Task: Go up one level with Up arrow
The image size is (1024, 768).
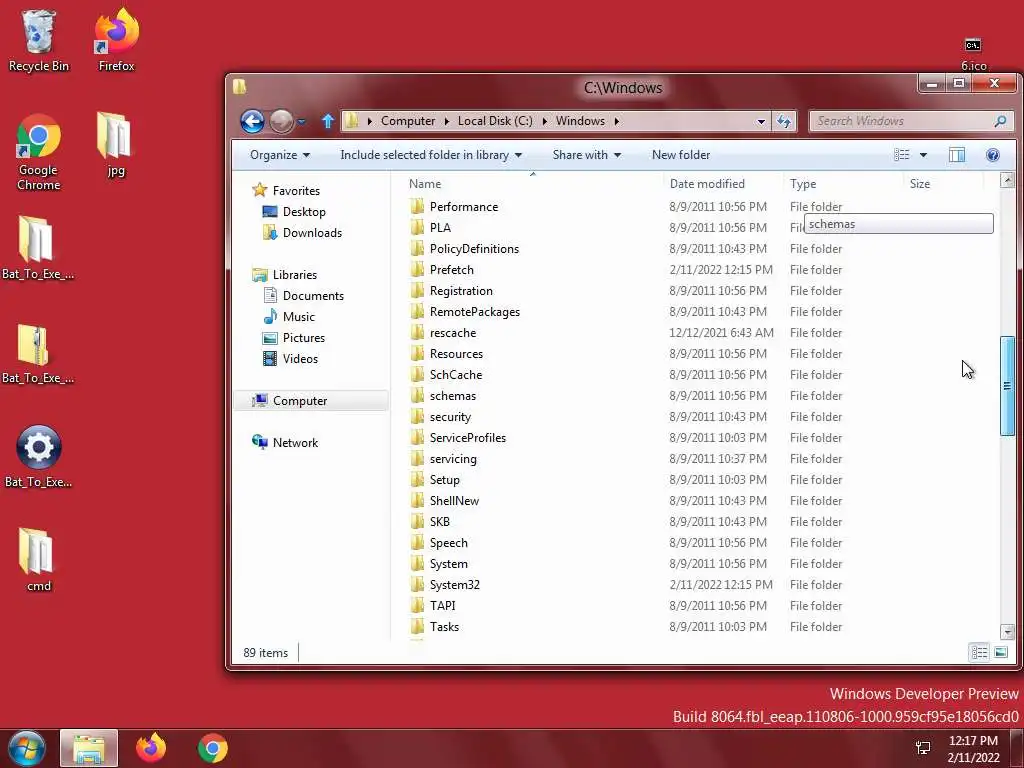Action: (x=328, y=121)
